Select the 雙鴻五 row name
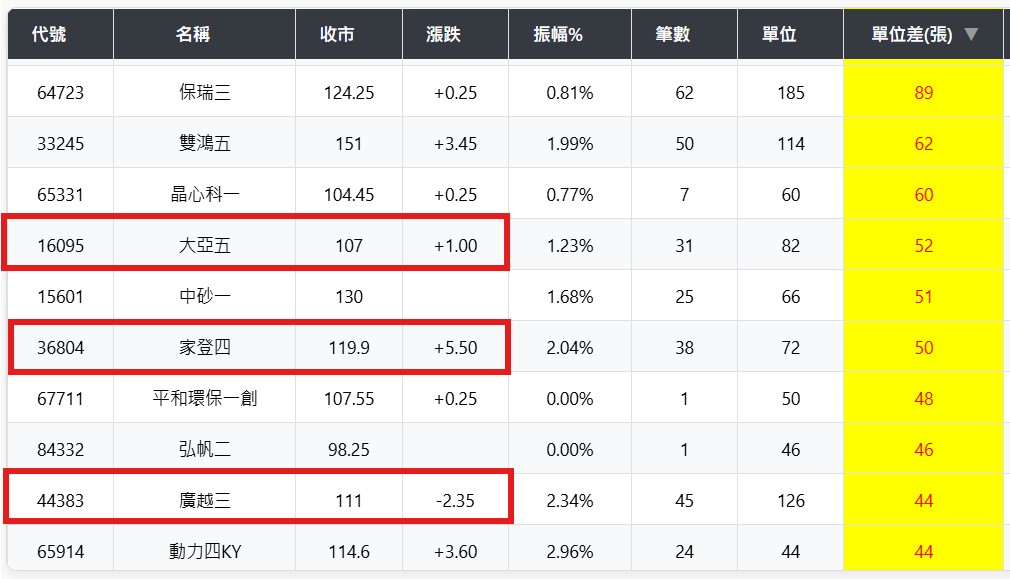Image resolution: width=1010 pixels, height=579 pixels. coord(204,144)
